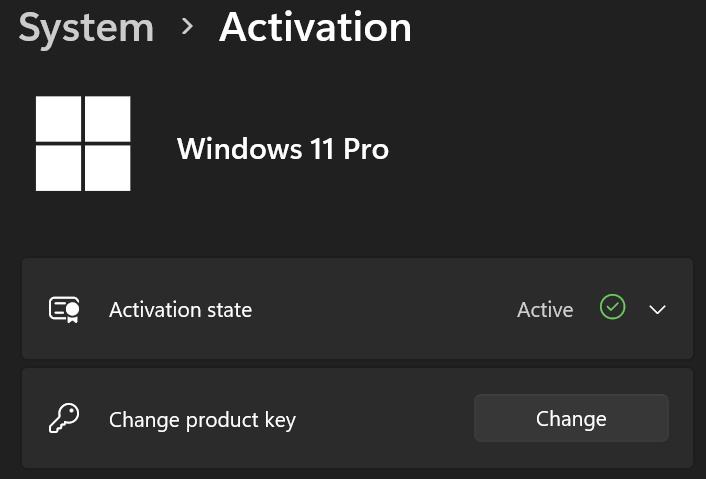Image resolution: width=706 pixels, height=479 pixels.
Task: Click empty space in Activation state card
Action: [x=380, y=310]
